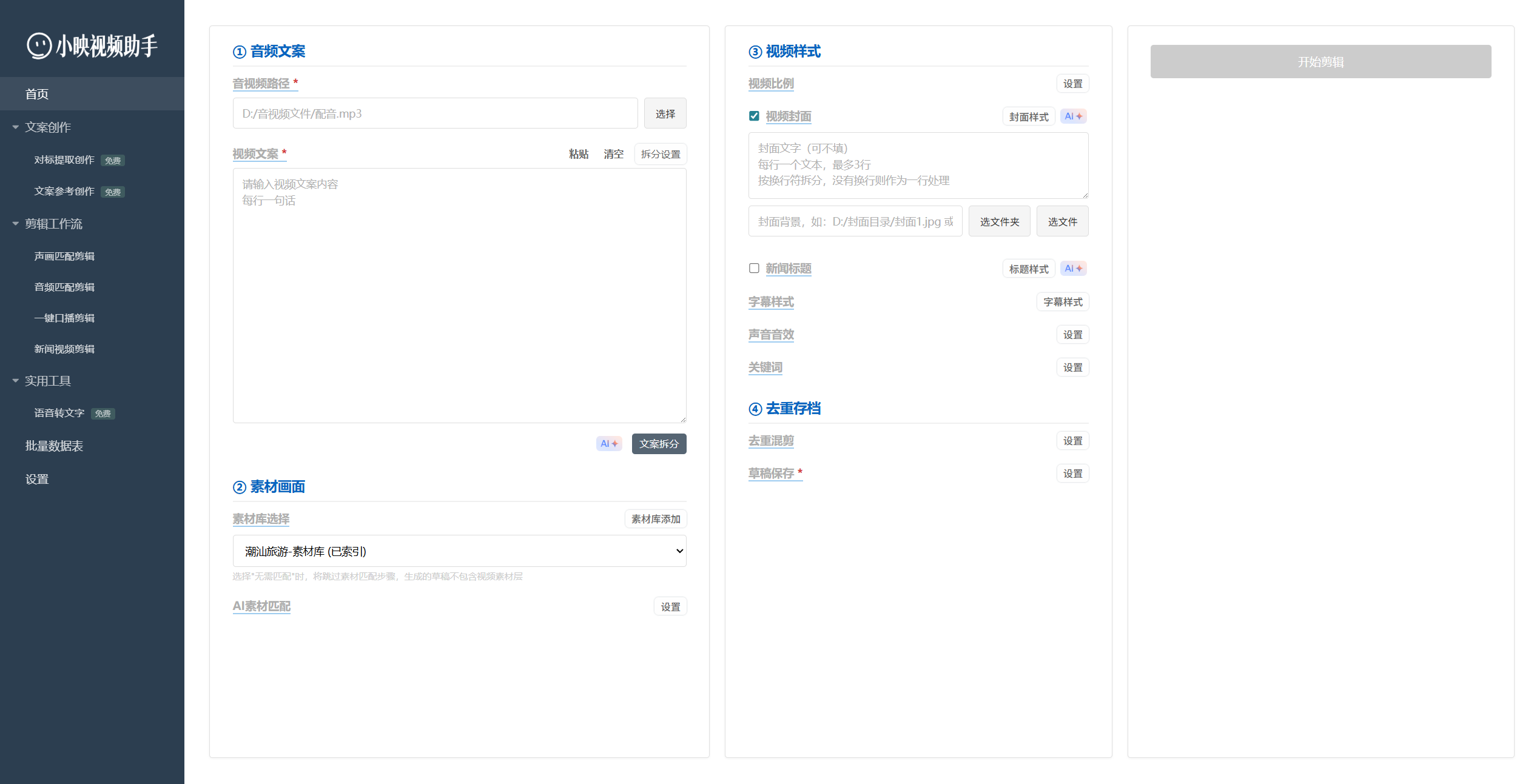The height and width of the screenshot is (784, 1534).
Task: Open 设置 for 声音音效
Action: pos(1072,335)
